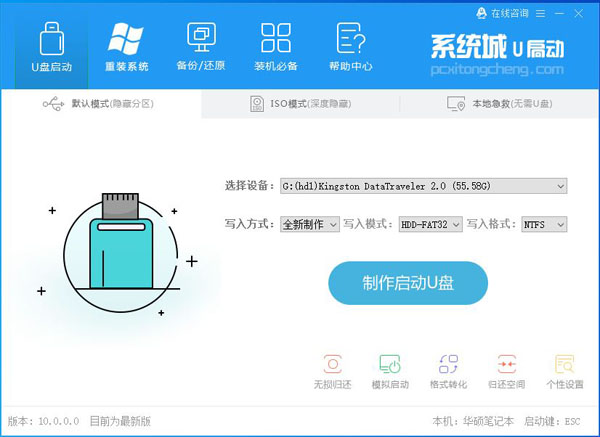The image size is (600, 437).
Task: Launch the 模拟启动 simulator icon
Action: 390,364
